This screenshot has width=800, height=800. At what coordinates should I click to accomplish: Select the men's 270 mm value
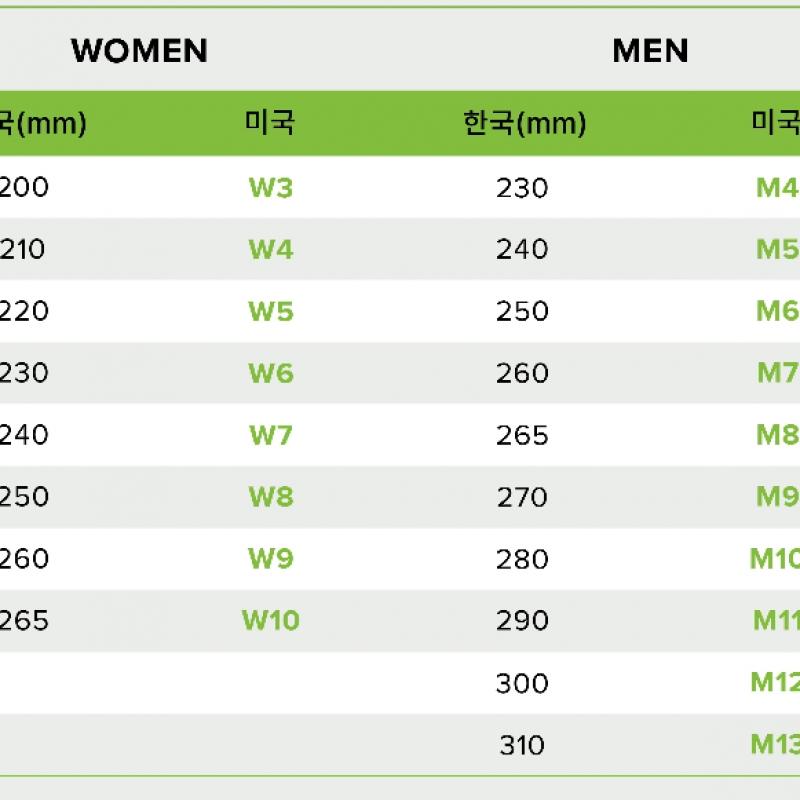(522, 497)
